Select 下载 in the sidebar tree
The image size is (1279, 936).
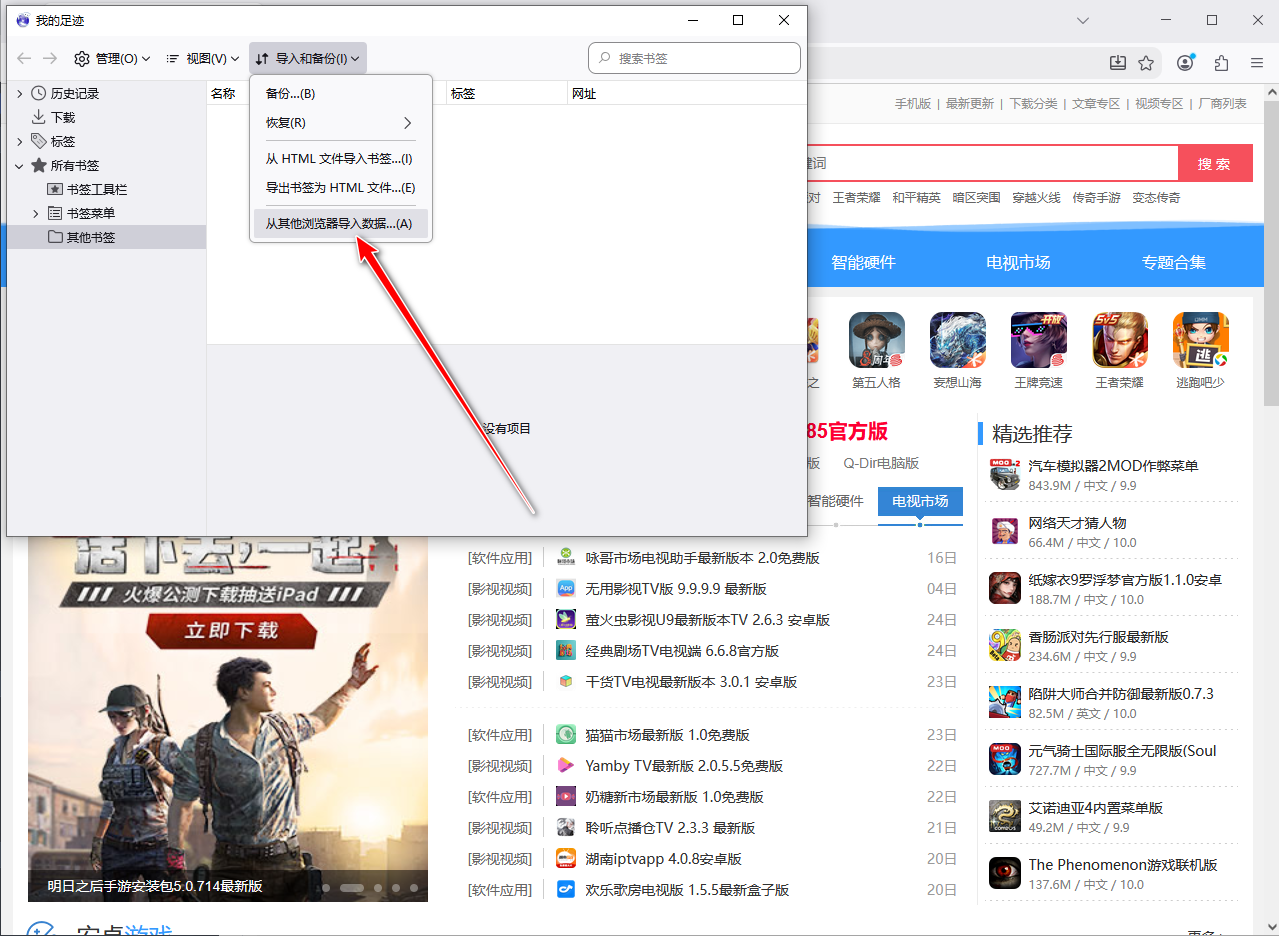[x=63, y=117]
